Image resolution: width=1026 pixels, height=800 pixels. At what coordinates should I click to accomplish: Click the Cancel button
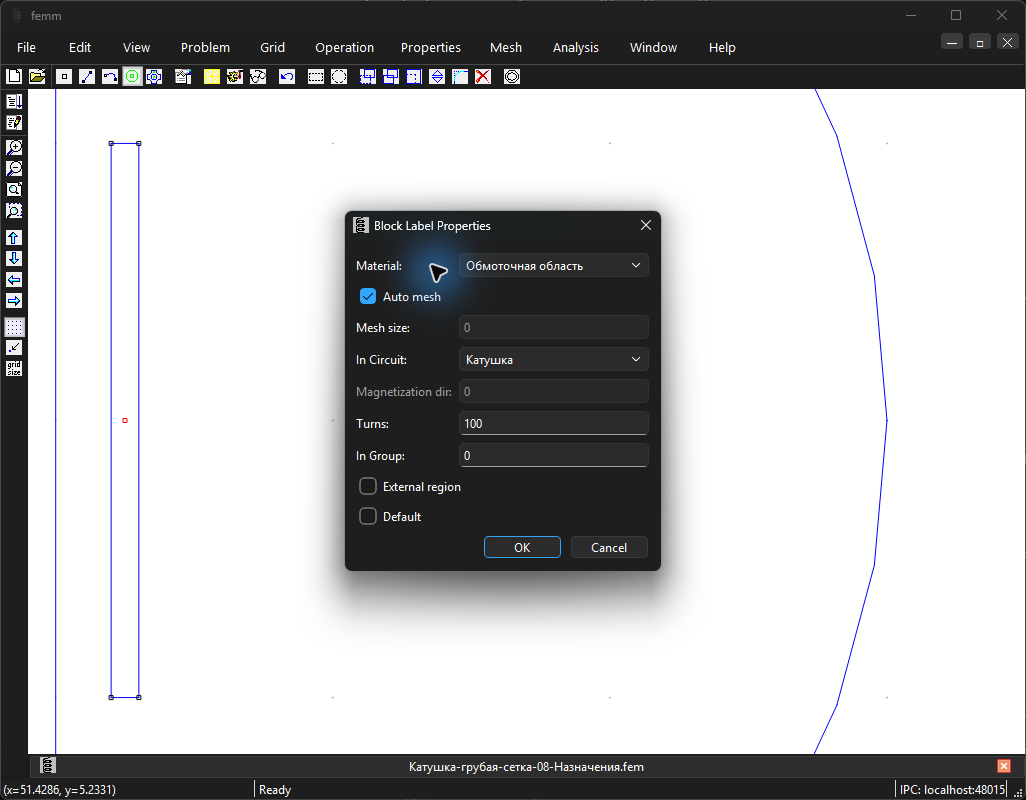[x=609, y=548]
